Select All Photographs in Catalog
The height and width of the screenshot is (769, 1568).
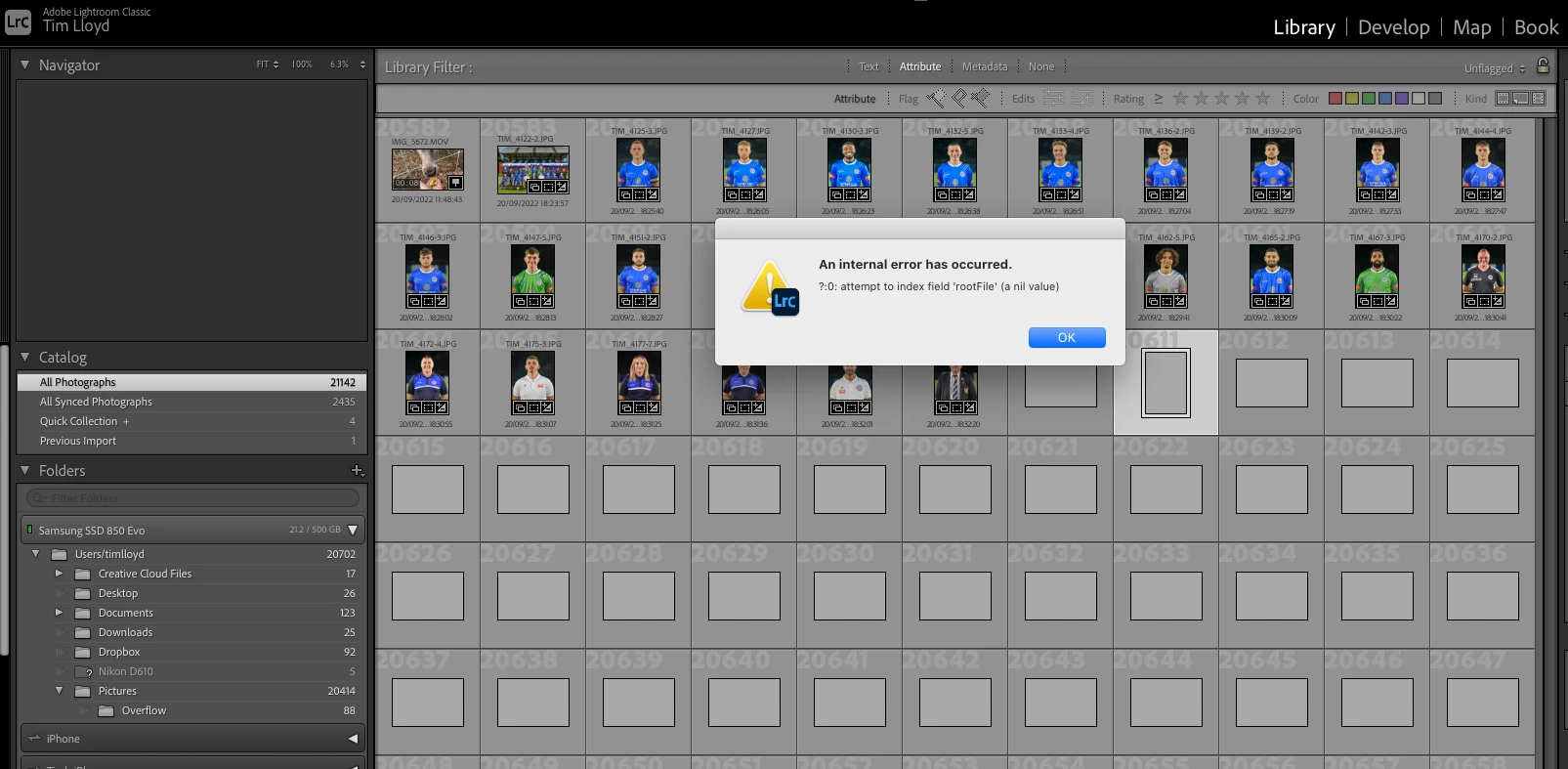[x=191, y=382]
